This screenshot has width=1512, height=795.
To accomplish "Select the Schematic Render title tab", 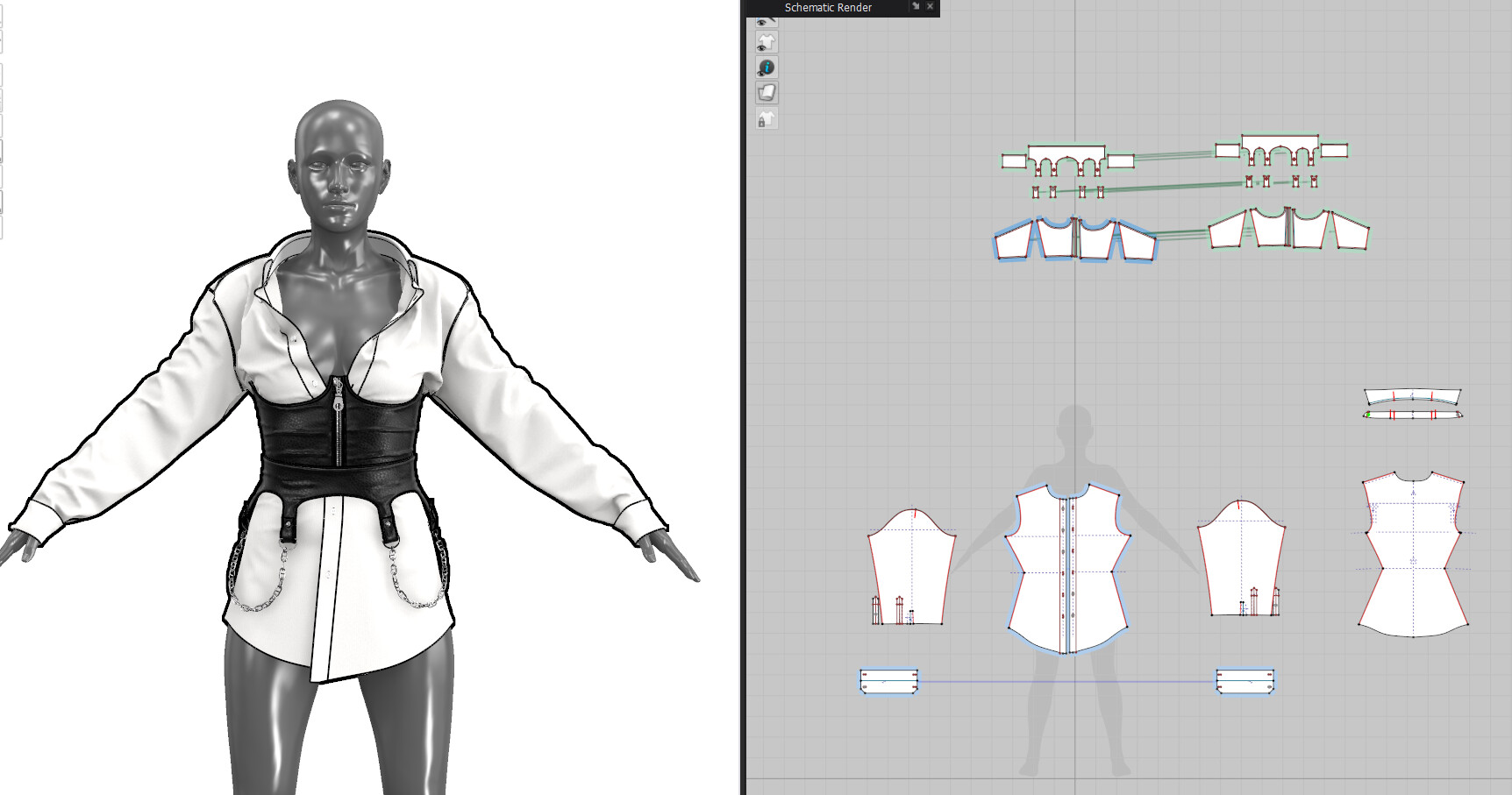I will [x=826, y=7].
